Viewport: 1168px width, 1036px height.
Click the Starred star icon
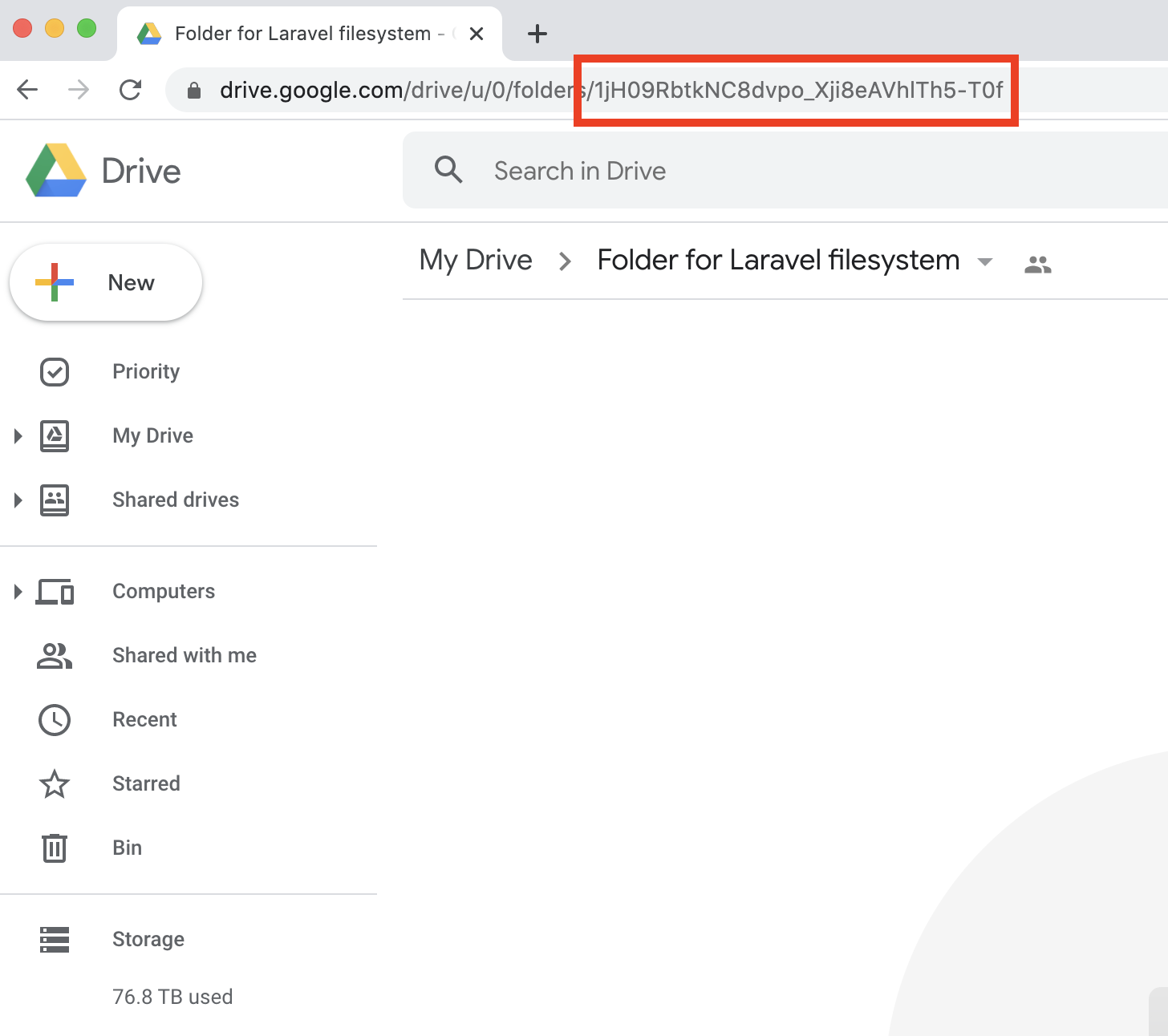pyautogui.click(x=55, y=784)
